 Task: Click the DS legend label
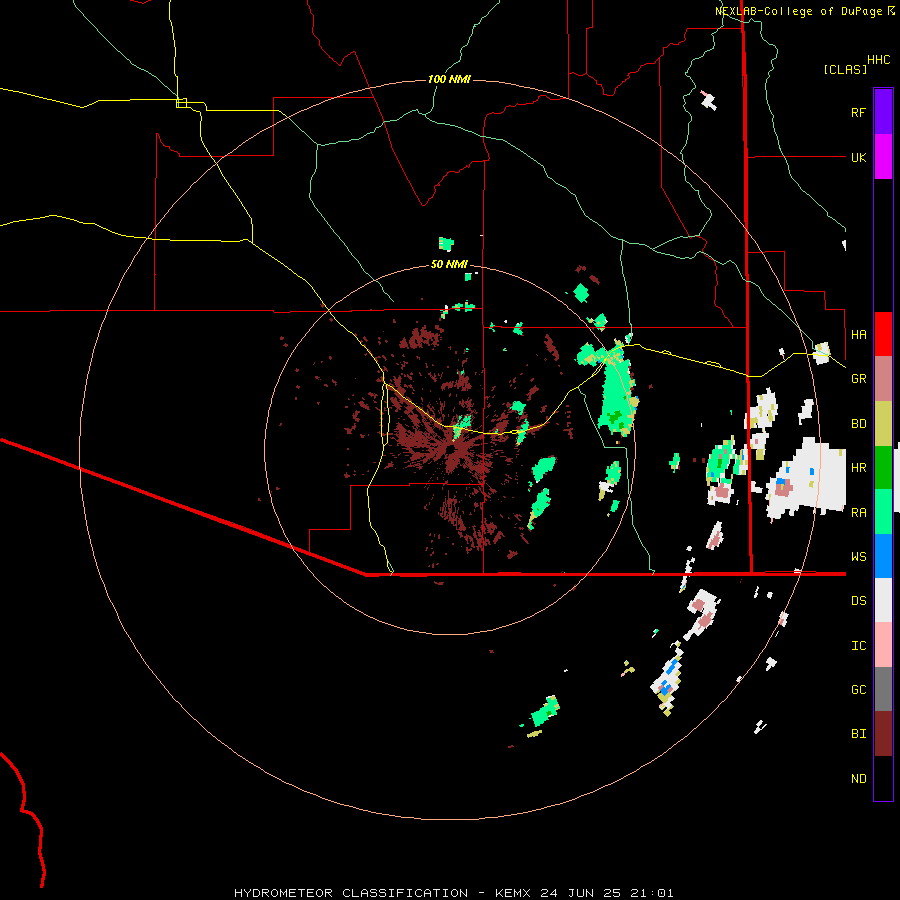[858, 601]
